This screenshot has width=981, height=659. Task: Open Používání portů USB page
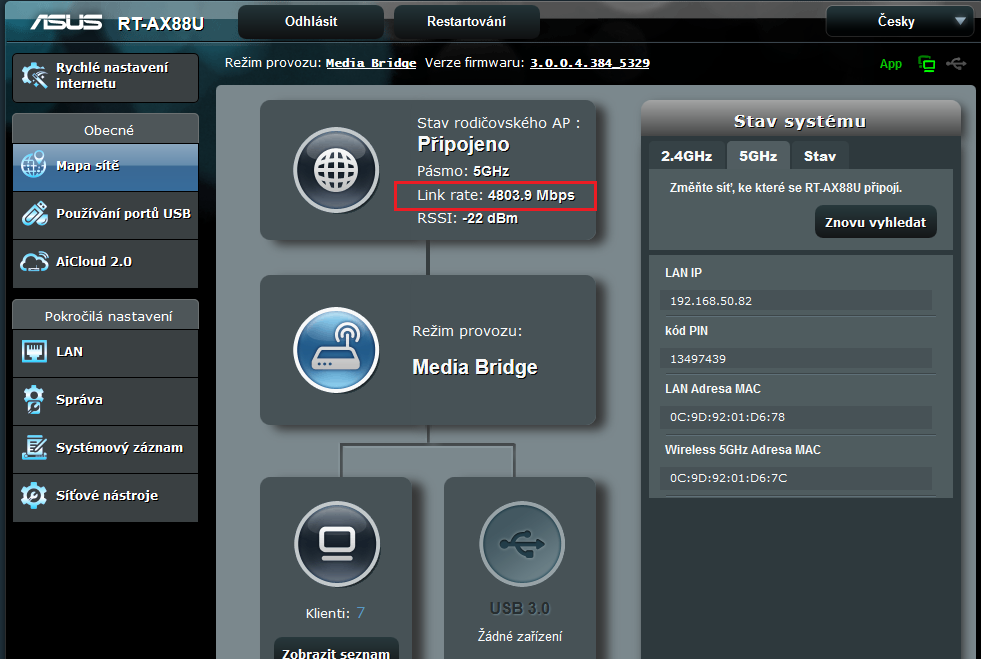pyautogui.click(x=105, y=214)
